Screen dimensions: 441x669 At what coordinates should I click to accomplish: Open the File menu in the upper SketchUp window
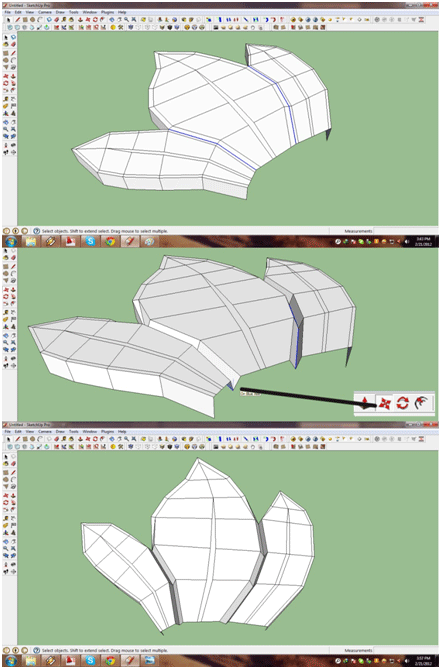(8, 12)
